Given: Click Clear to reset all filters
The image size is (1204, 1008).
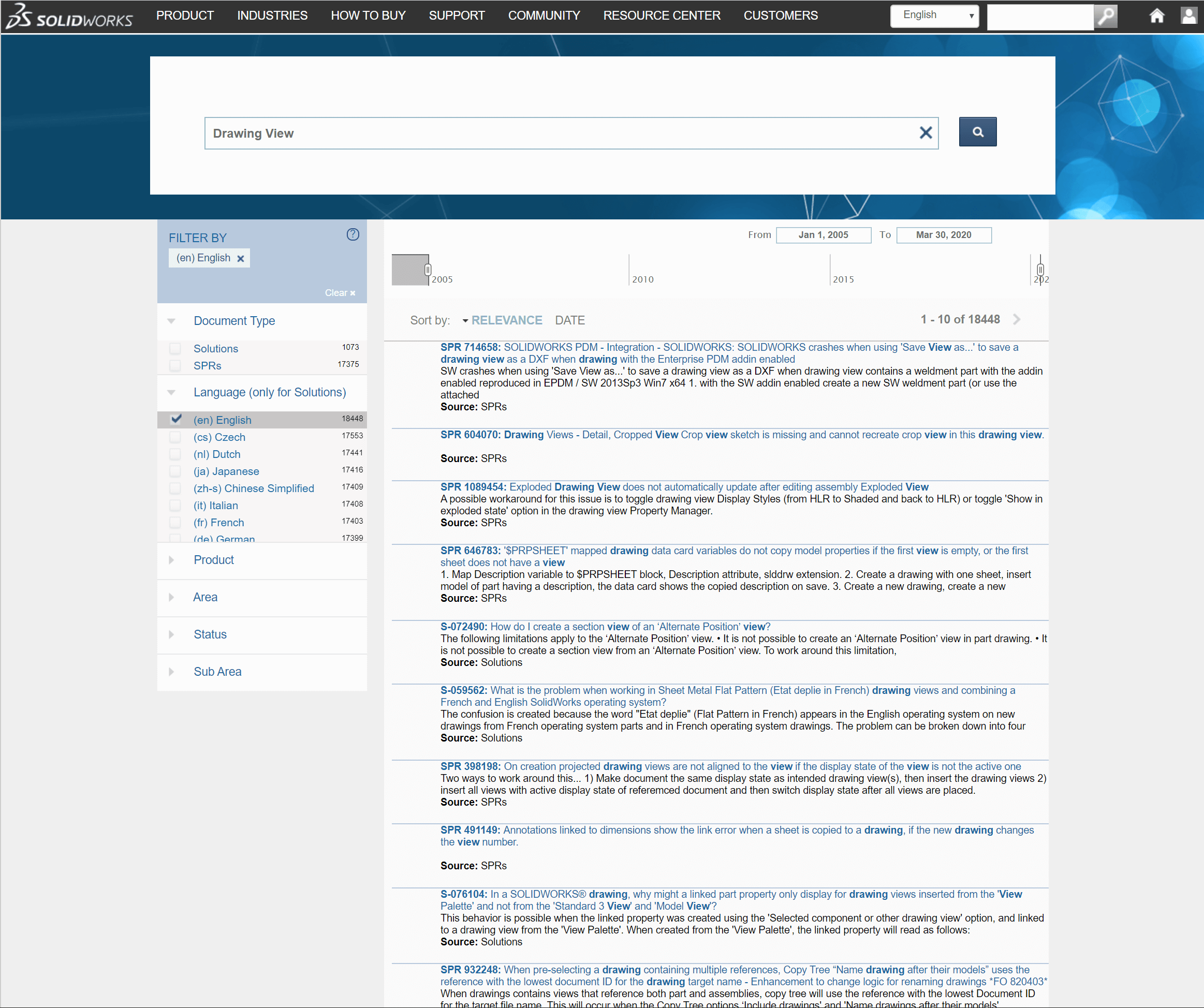Looking at the screenshot, I should (340, 293).
